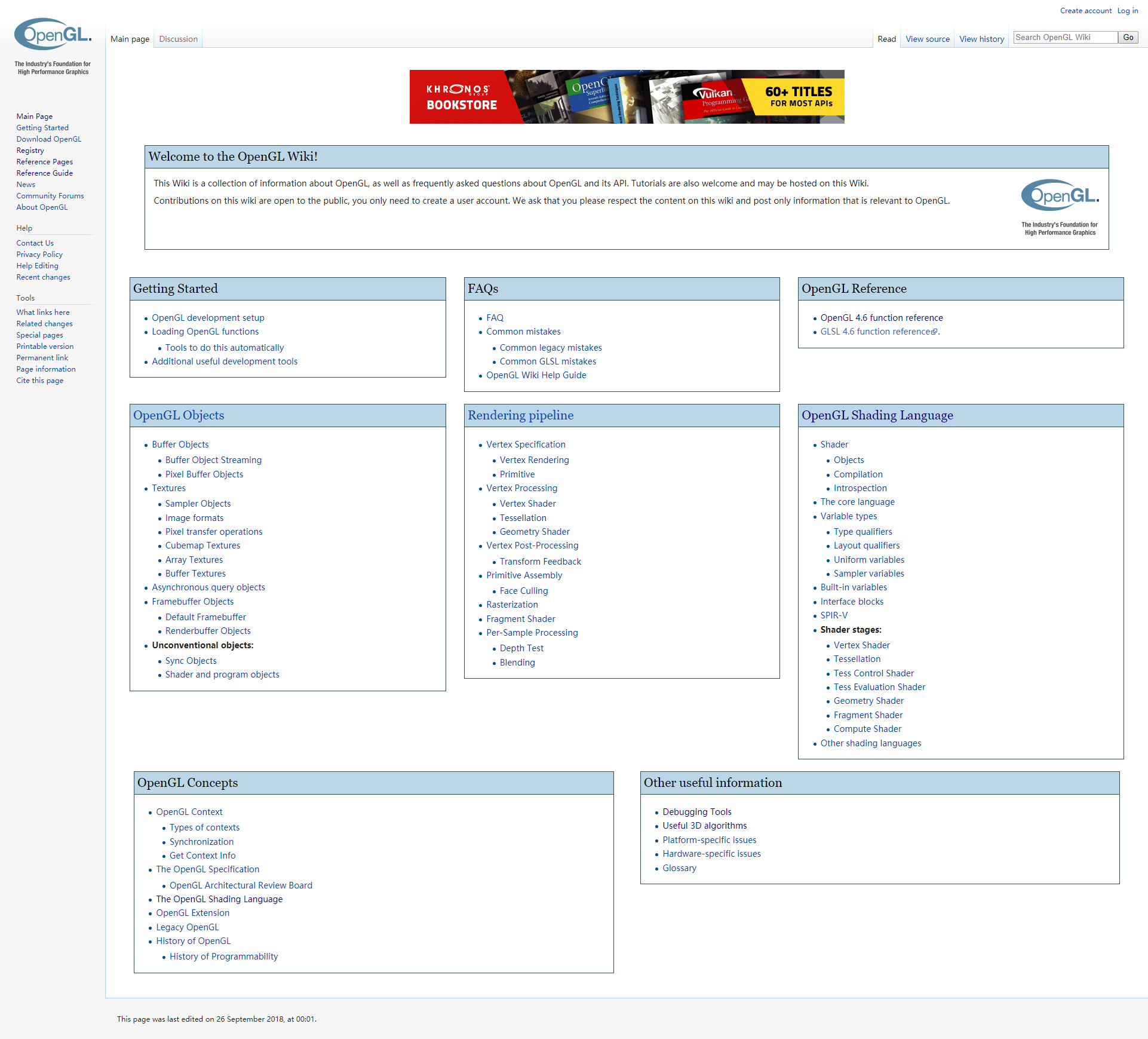This screenshot has height=1039, width=1148.
Task: Open the Glossary link
Action: coord(679,868)
